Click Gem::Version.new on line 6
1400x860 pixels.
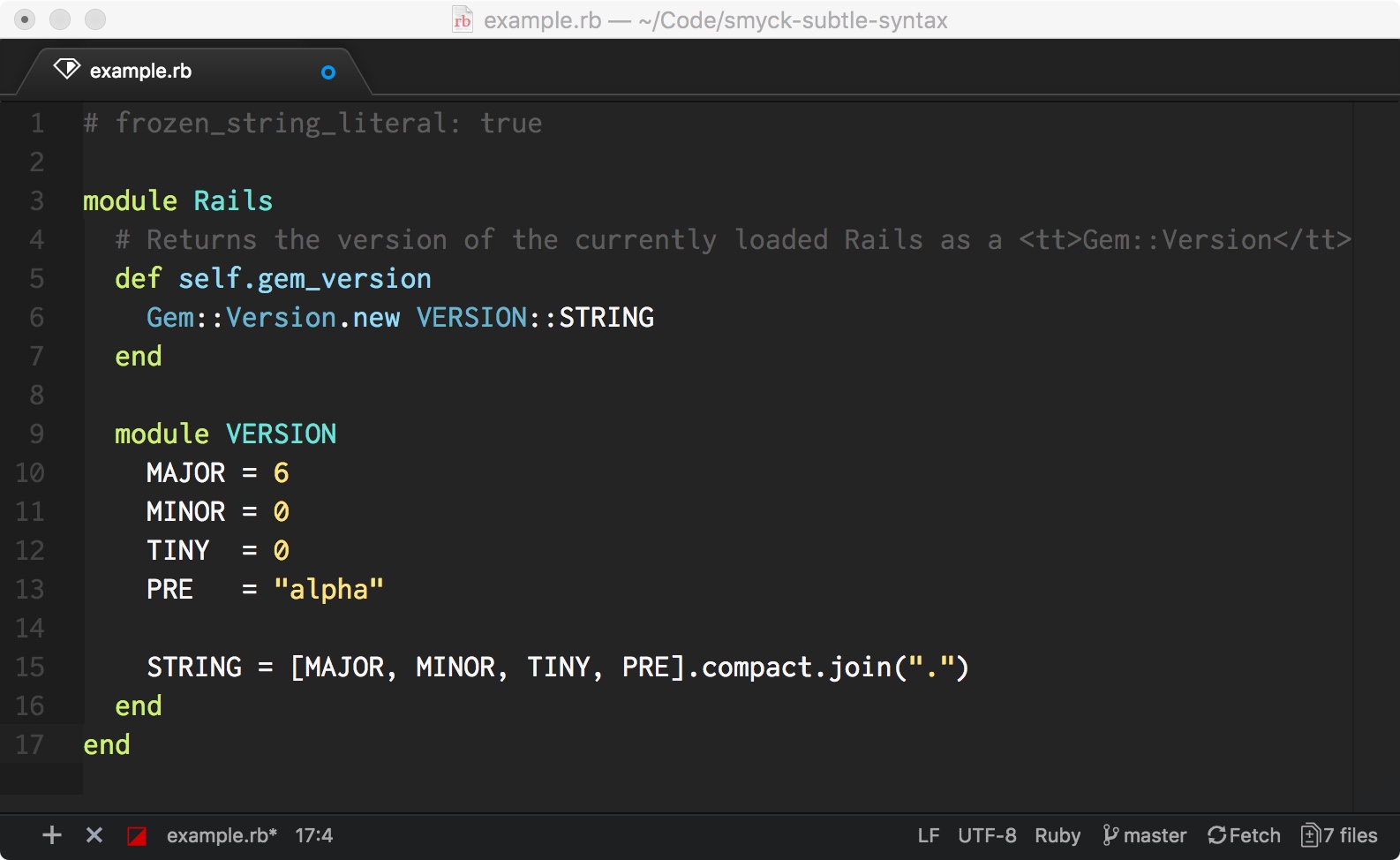point(273,317)
